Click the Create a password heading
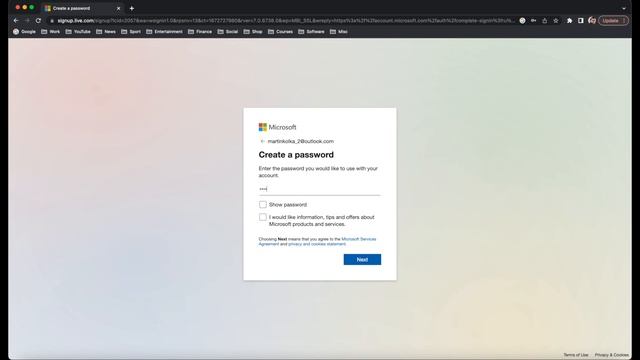The width and height of the screenshot is (640, 360). point(296,155)
